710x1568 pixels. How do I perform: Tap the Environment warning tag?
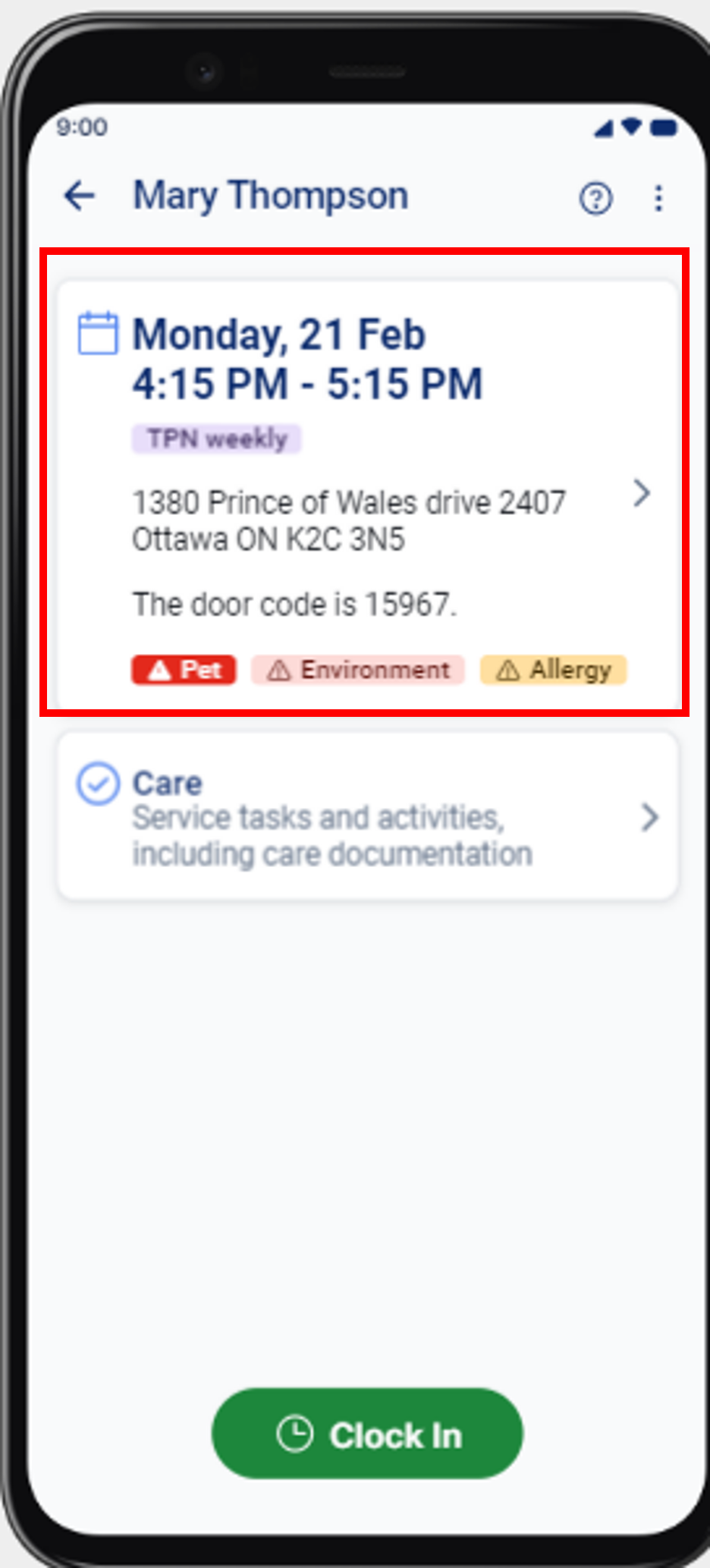358,670
